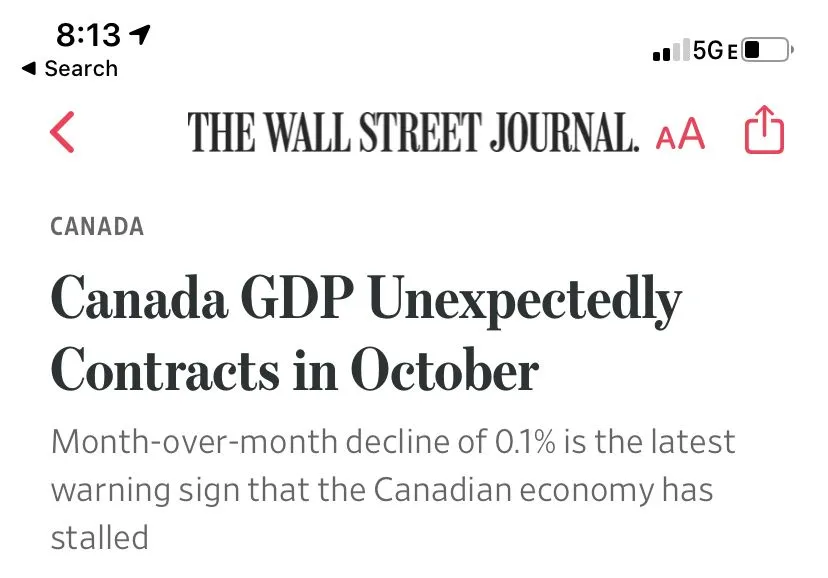This screenshot has width=828, height=578.
Task: Tap the 'Month-over-month decline' subheadline line
Action: click(x=393, y=441)
